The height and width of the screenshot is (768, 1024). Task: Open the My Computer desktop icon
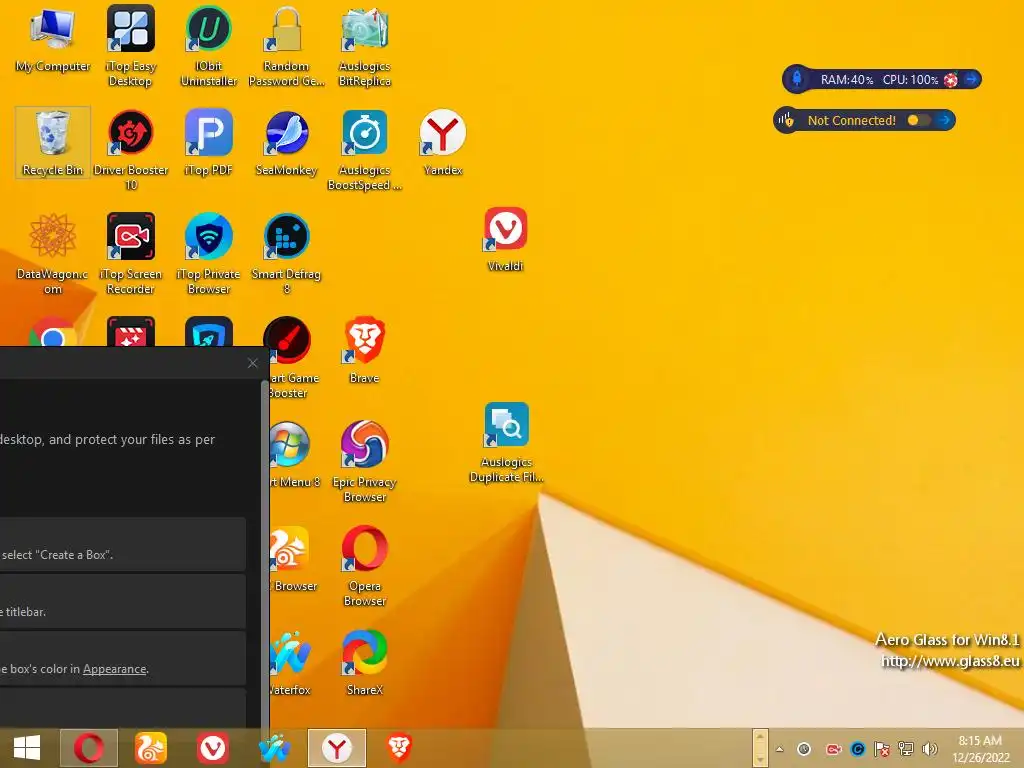point(53,40)
